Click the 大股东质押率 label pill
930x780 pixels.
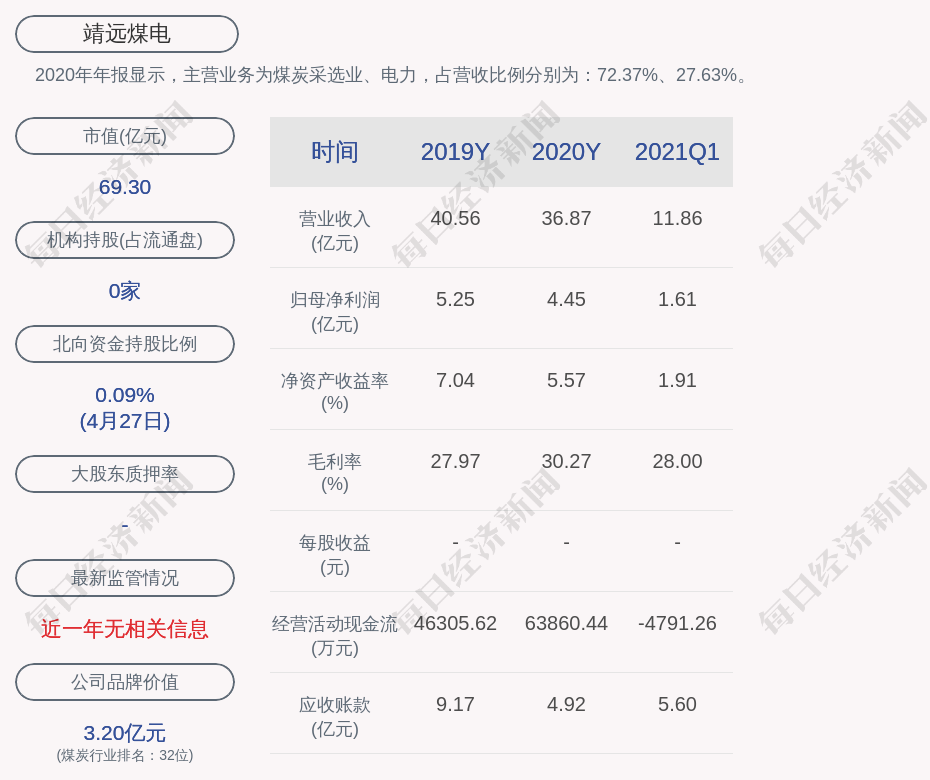pos(125,474)
